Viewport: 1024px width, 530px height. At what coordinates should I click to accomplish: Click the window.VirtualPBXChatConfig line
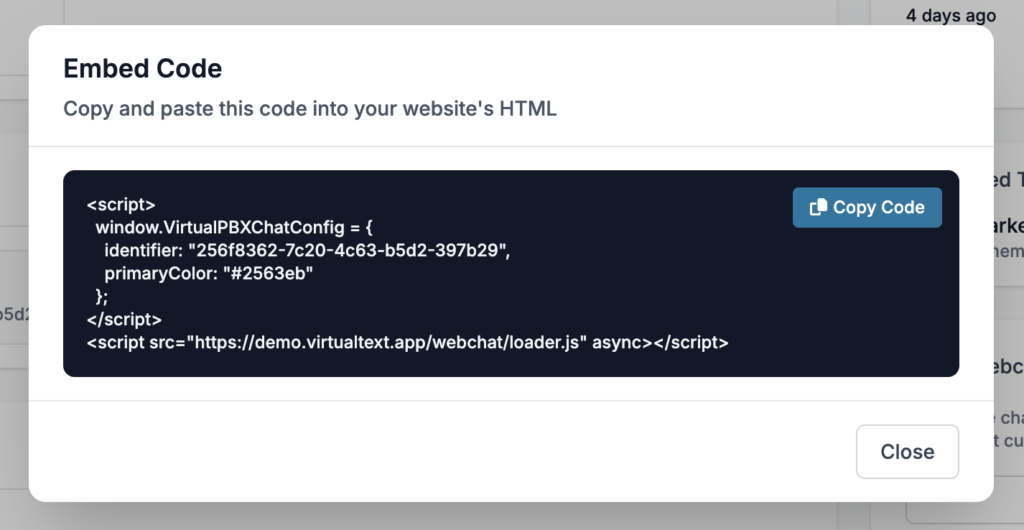tap(234, 228)
